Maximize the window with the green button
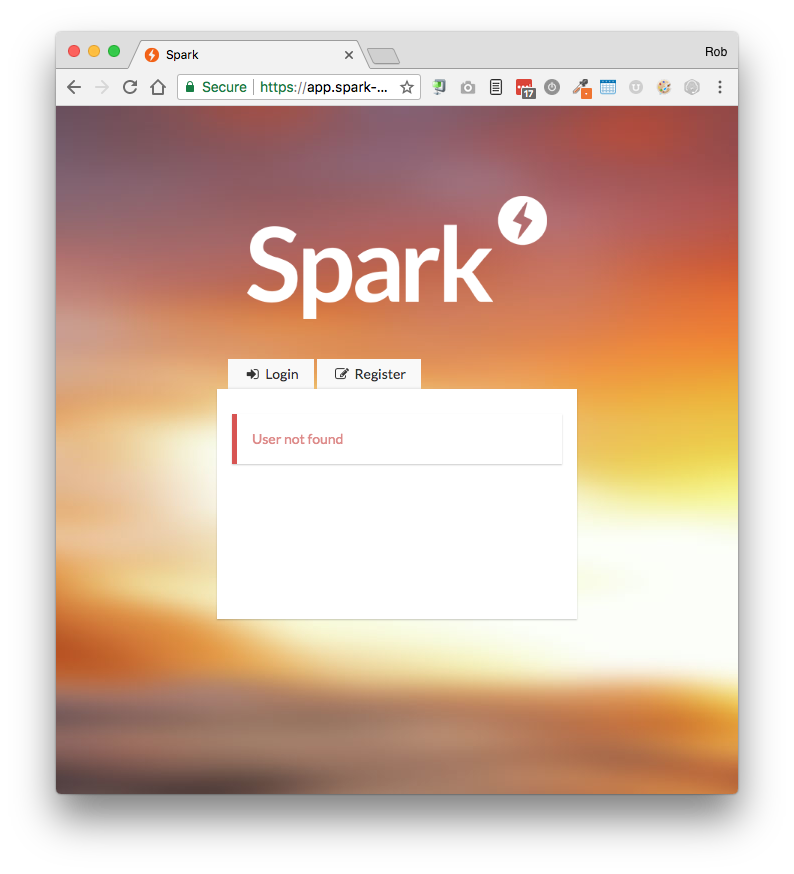This screenshot has height=874, width=794. pos(114,51)
